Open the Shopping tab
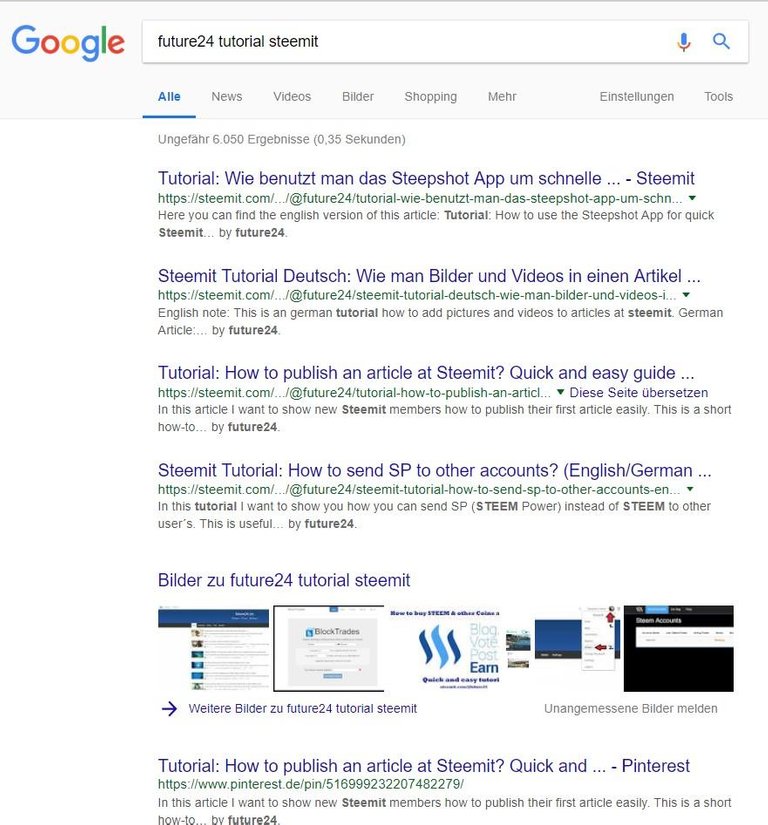This screenshot has height=825, width=768. coord(430,97)
